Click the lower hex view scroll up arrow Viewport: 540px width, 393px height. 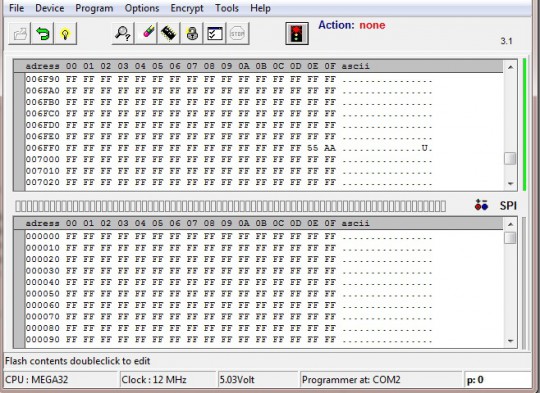coord(510,224)
